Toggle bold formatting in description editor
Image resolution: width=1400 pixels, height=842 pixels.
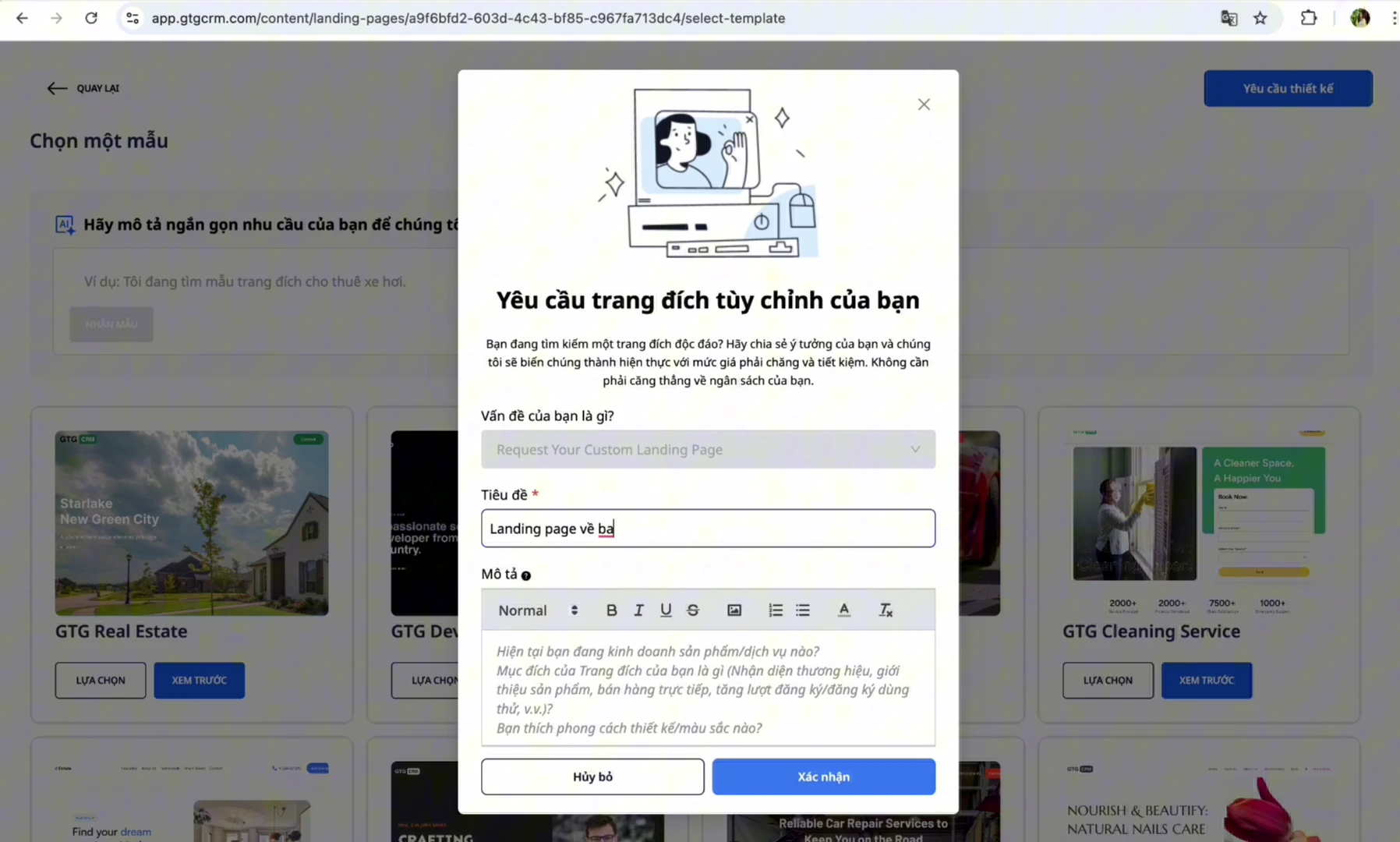point(611,610)
